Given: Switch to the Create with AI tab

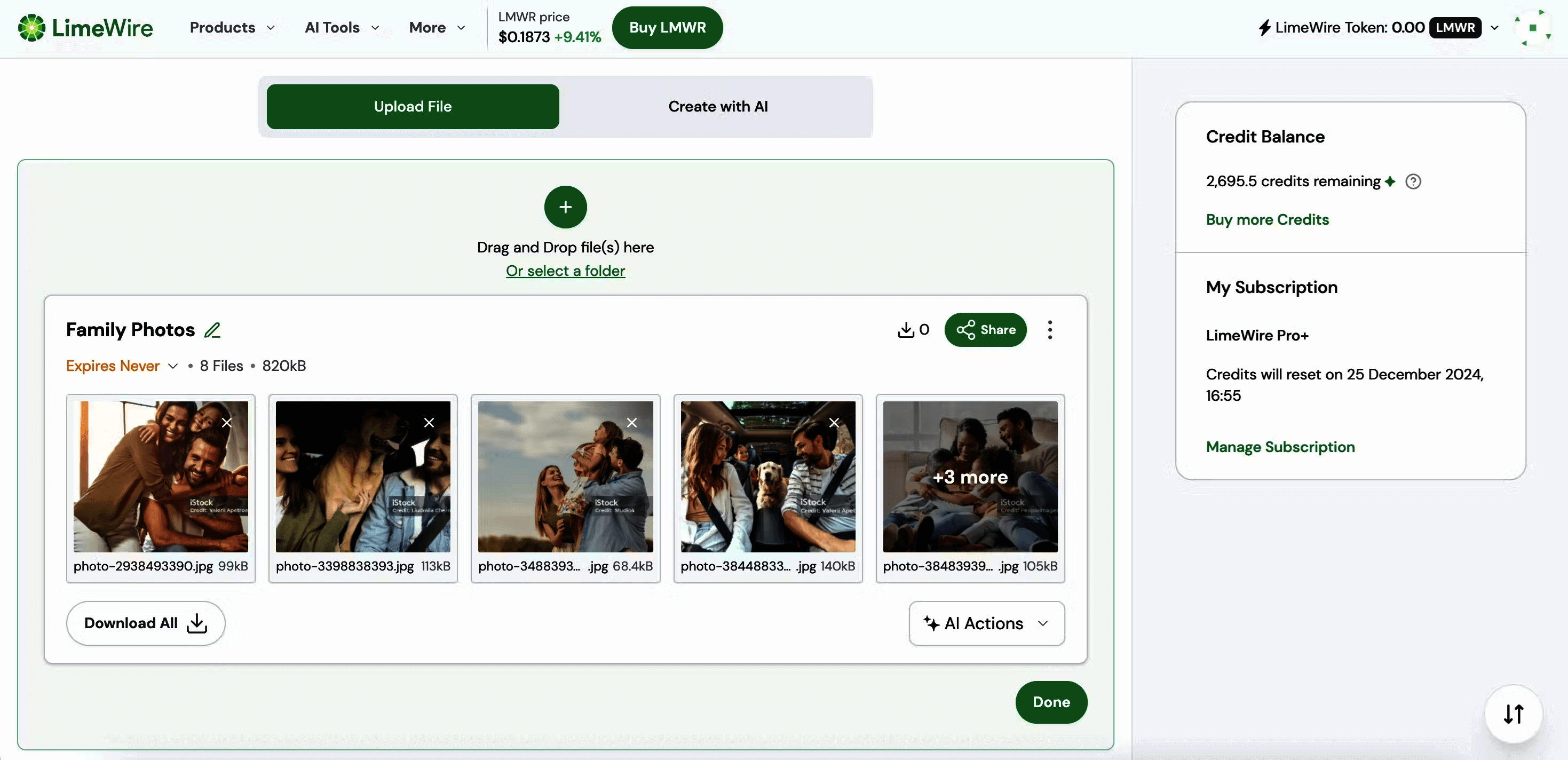Looking at the screenshot, I should 718,107.
